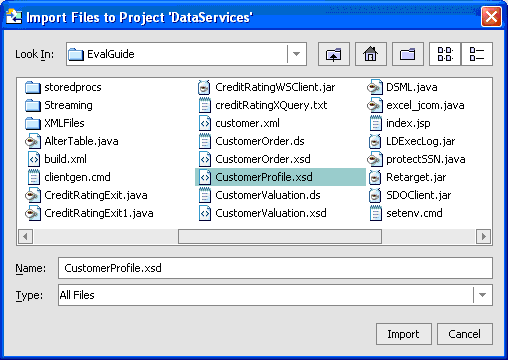Click the CustomerValuation.xsd file name

[271, 213]
